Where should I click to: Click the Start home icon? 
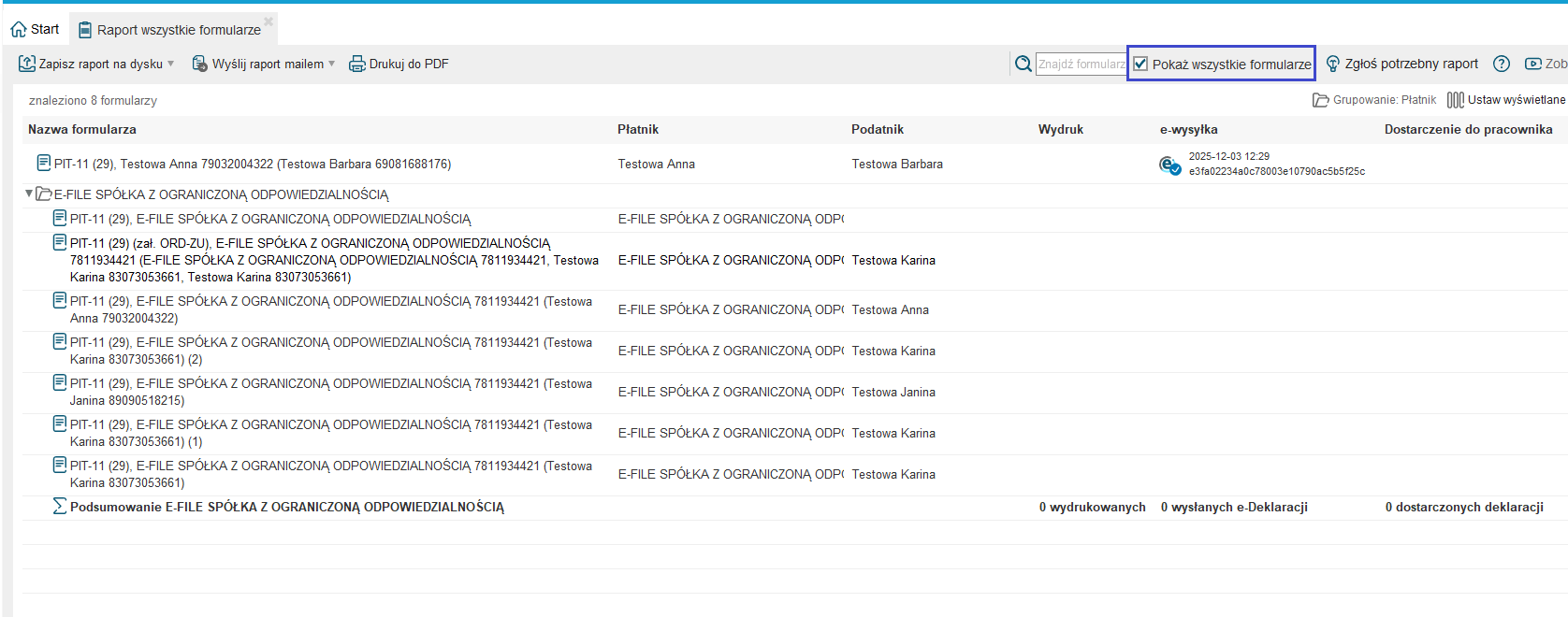[x=19, y=30]
